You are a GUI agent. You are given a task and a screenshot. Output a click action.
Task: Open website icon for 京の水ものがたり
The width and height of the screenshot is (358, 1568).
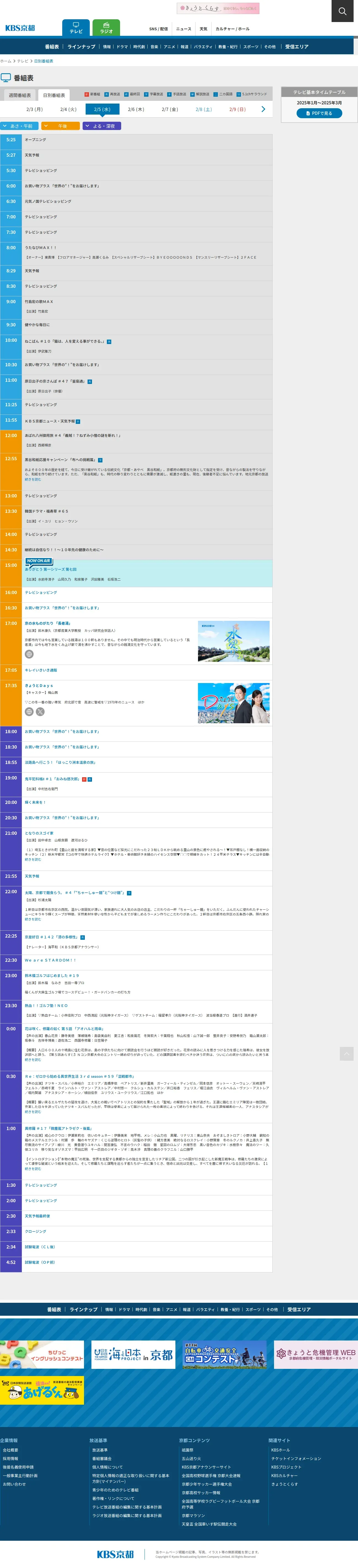[x=29, y=654]
